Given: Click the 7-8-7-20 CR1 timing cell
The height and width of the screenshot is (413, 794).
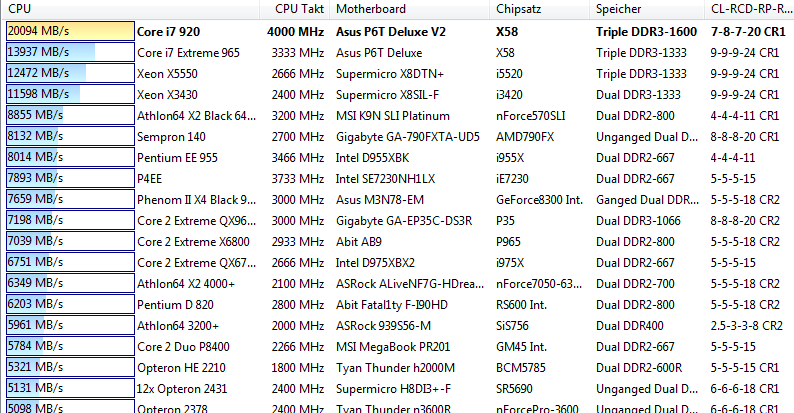Looking at the screenshot, I should point(748,32).
